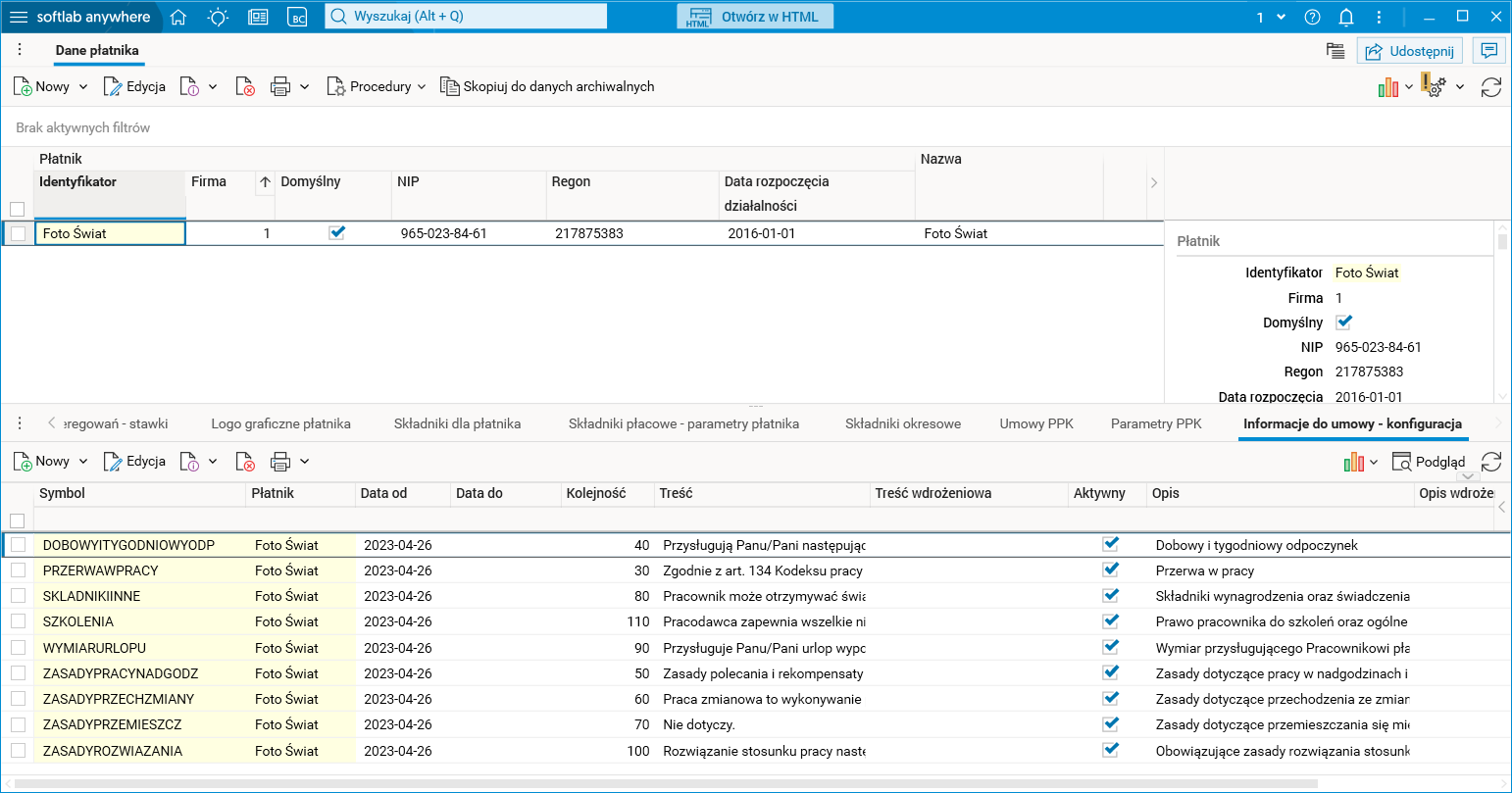Click the delete record icon in top toolbar
The image size is (1512, 793).
pyautogui.click(x=245, y=87)
